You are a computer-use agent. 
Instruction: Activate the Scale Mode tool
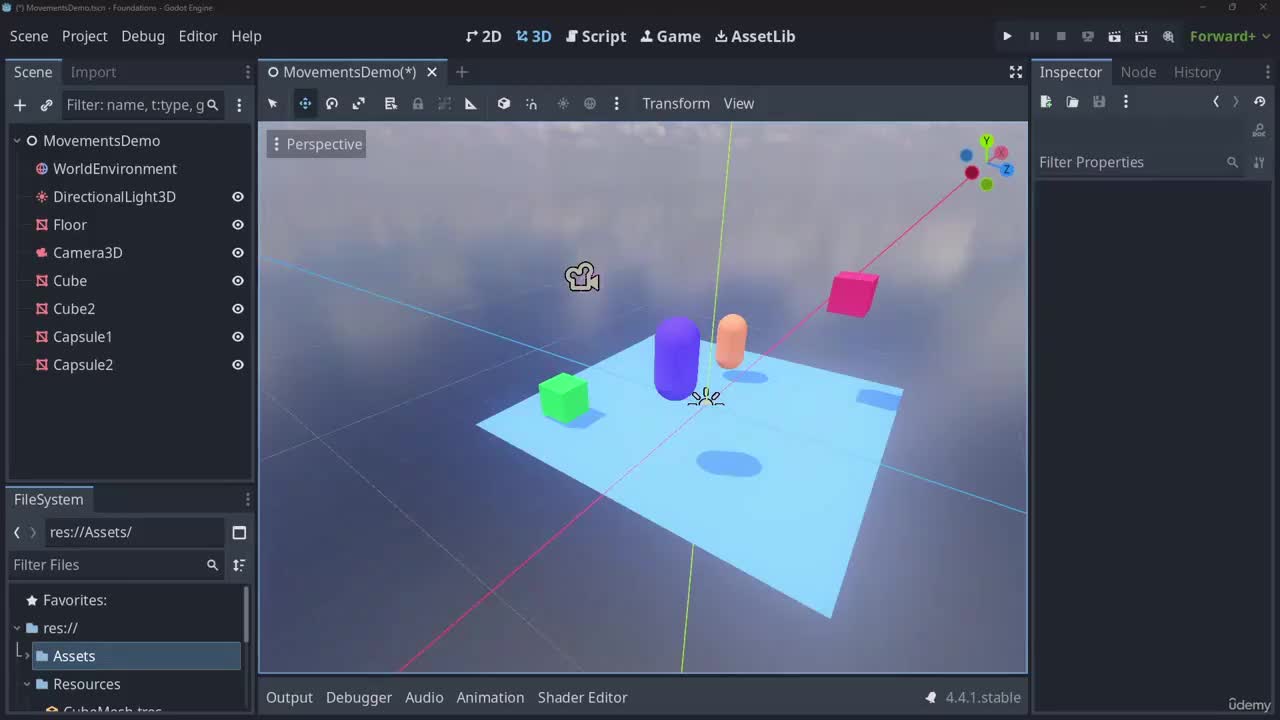[x=359, y=103]
